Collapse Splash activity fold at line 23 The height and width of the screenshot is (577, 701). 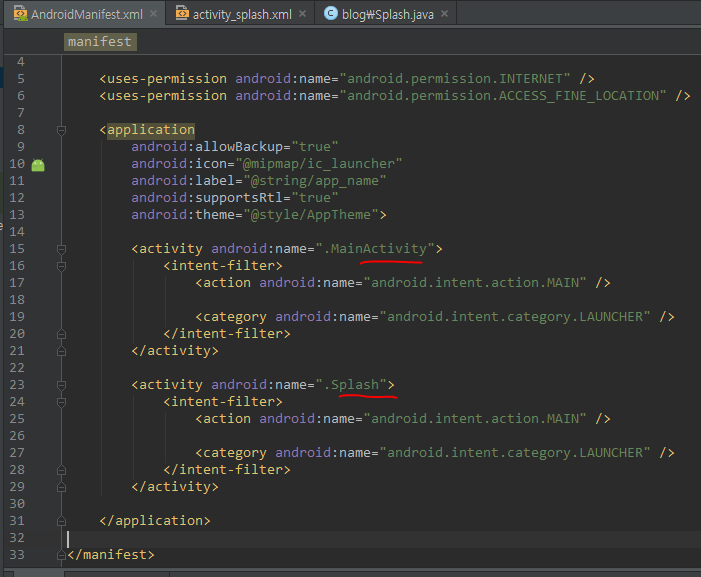click(62, 385)
